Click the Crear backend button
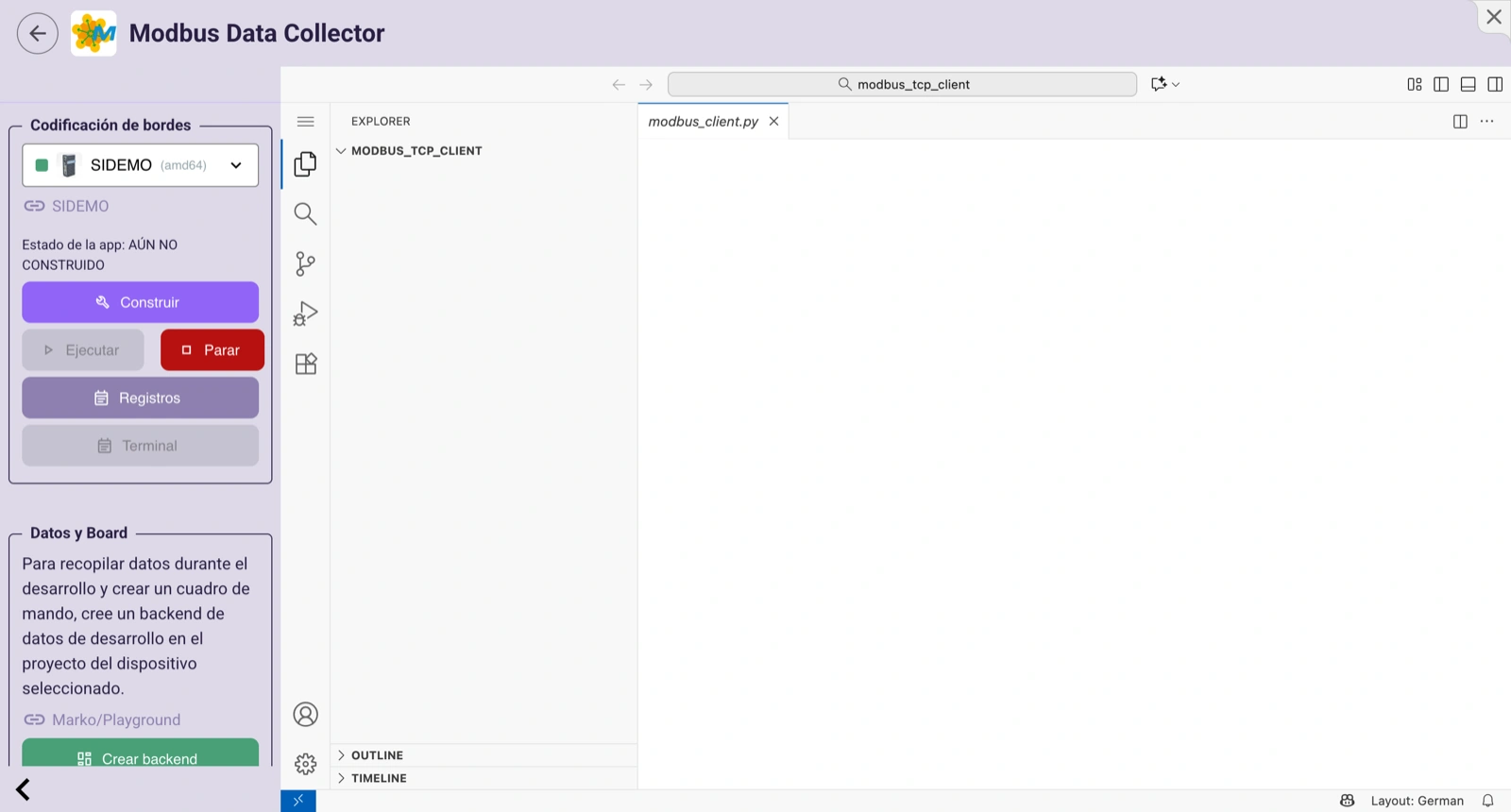 click(140, 753)
